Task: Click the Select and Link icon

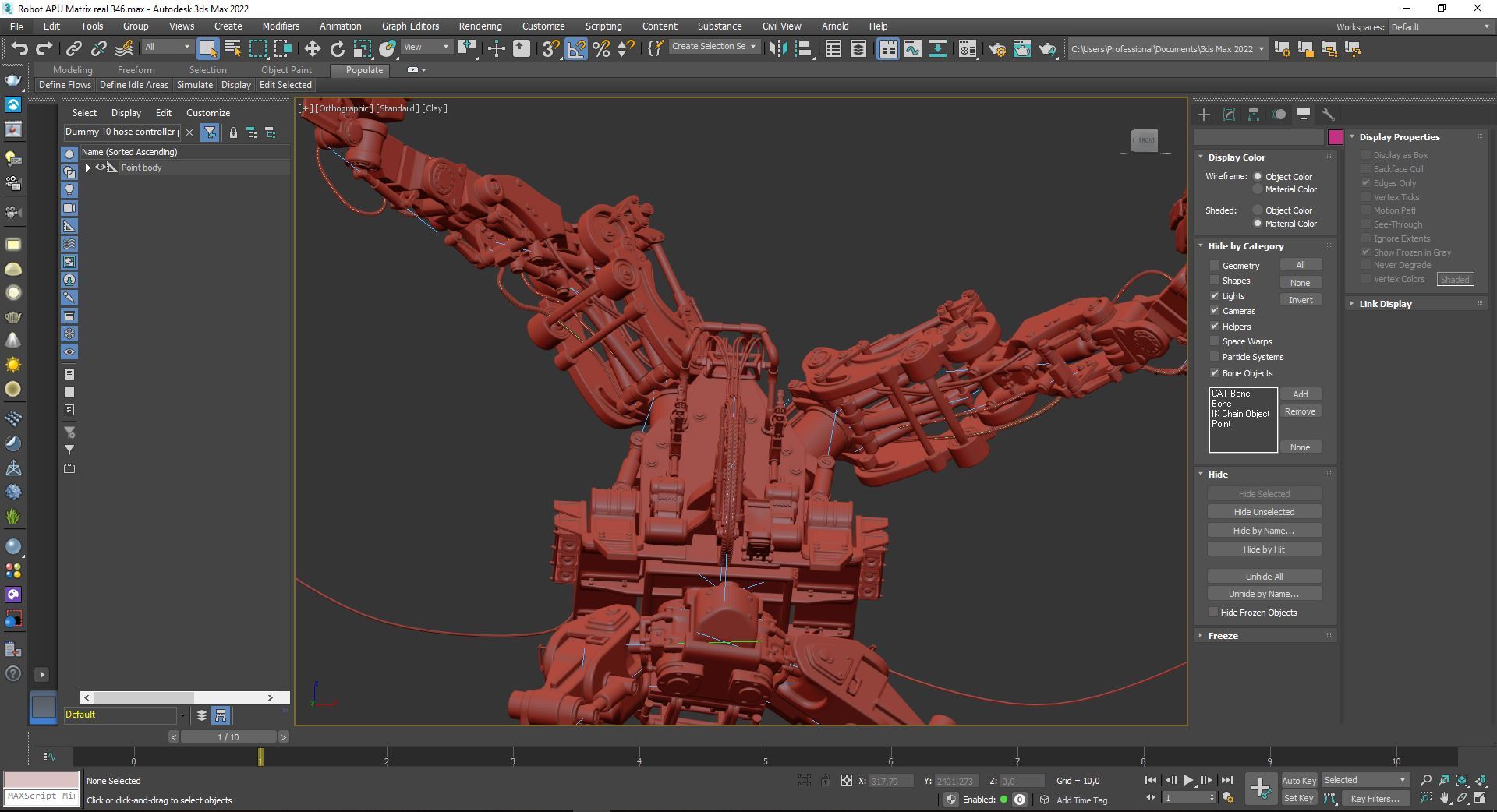Action: coord(73,49)
